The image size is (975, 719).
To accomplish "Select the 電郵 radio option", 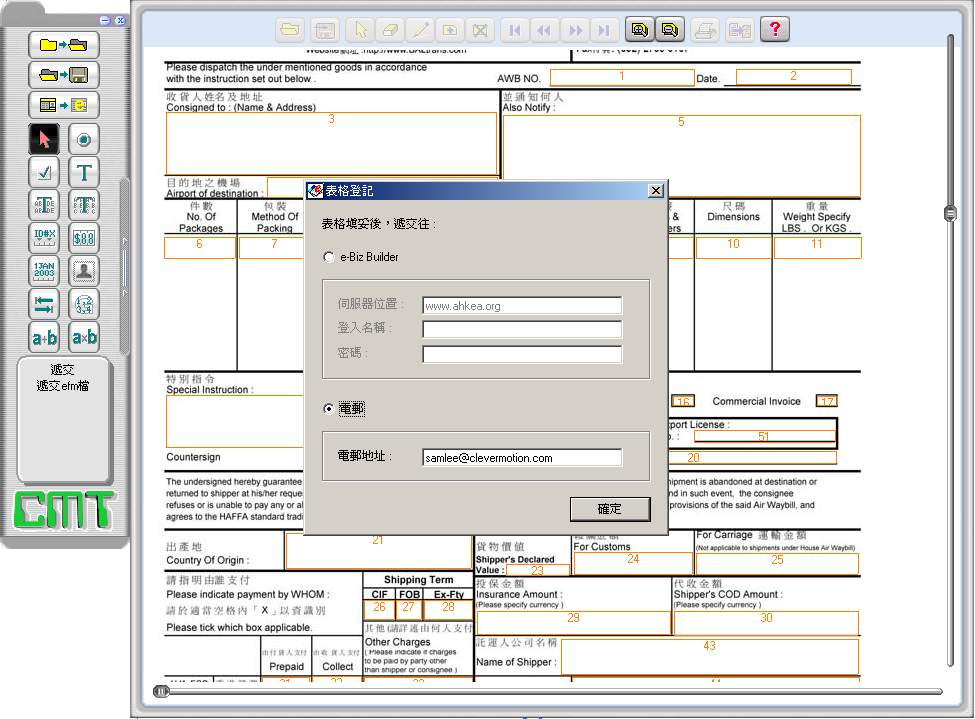I will pos(329,409).
